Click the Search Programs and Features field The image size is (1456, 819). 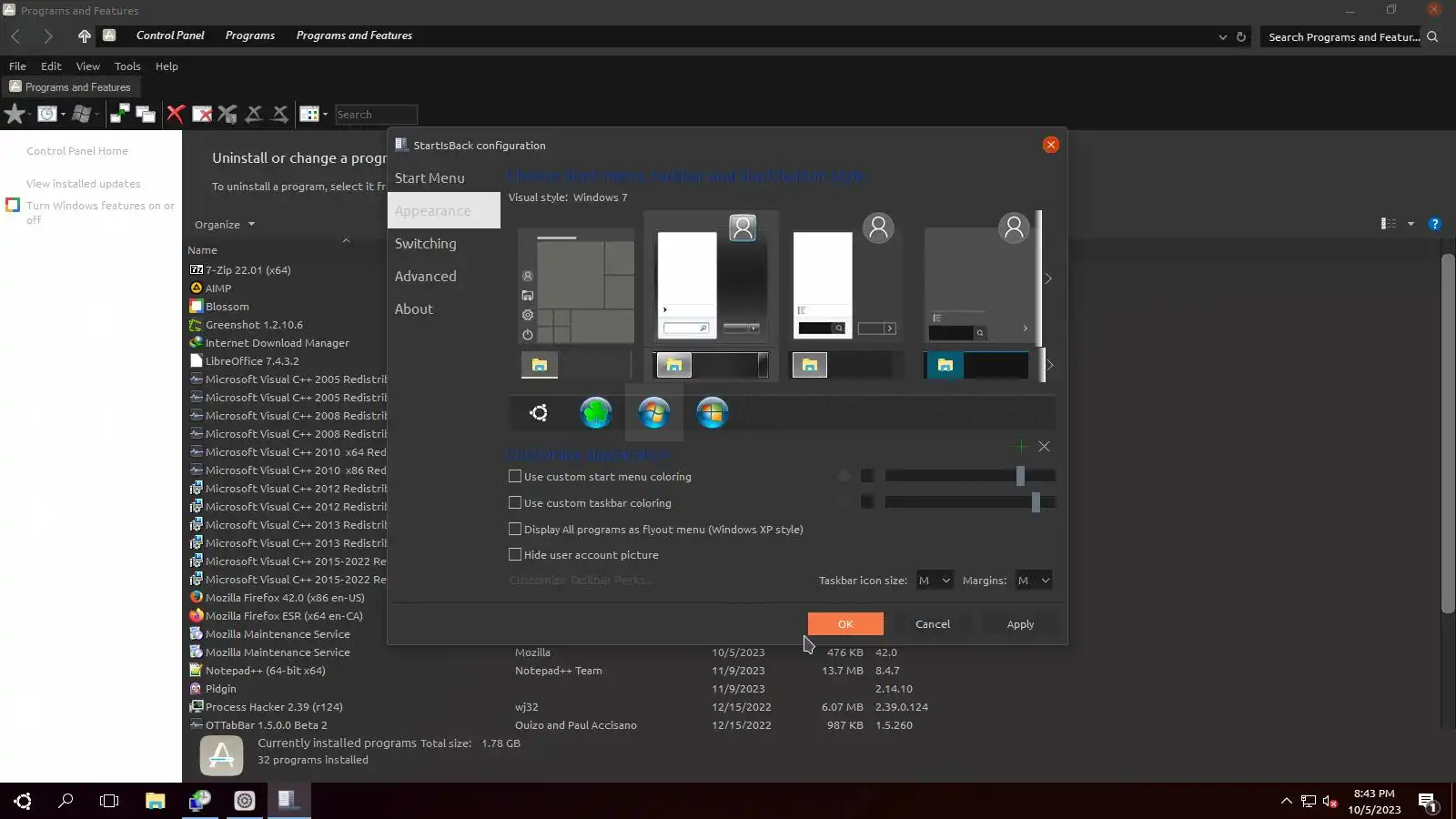click(x=1343, y=37)
